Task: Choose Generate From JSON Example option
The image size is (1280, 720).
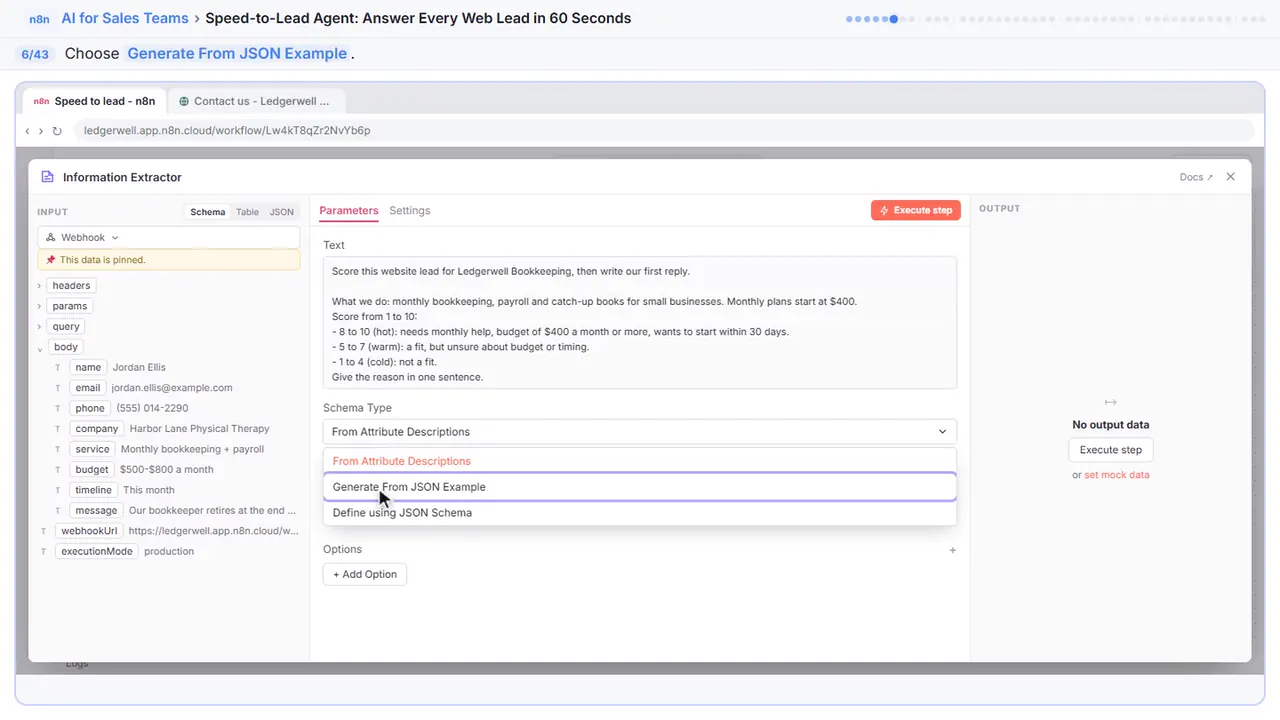Action: (640, 487)
